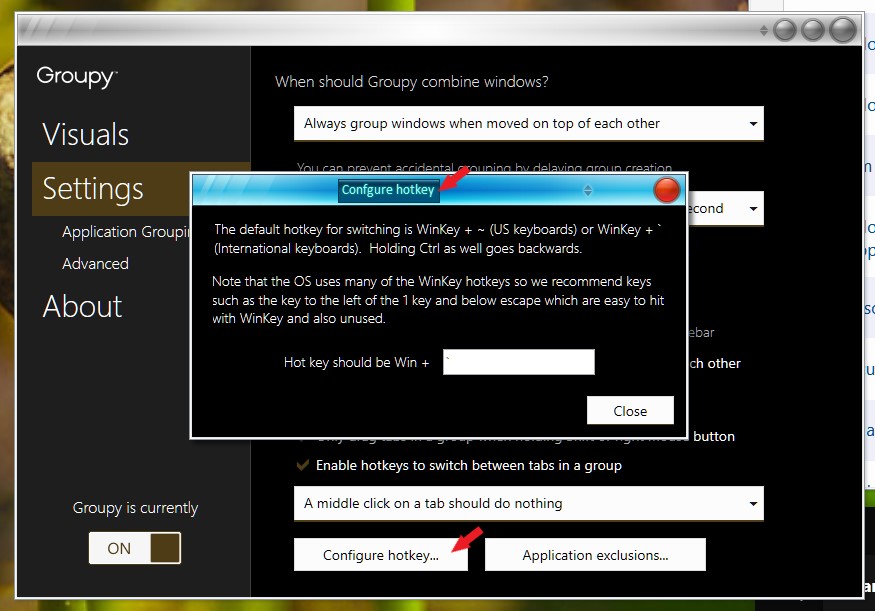Image resolution: width=875 pixels, height=611 pixels.
Task: Click the rightmost gray orb in Groupy title bar
Action: click(843, 30)
